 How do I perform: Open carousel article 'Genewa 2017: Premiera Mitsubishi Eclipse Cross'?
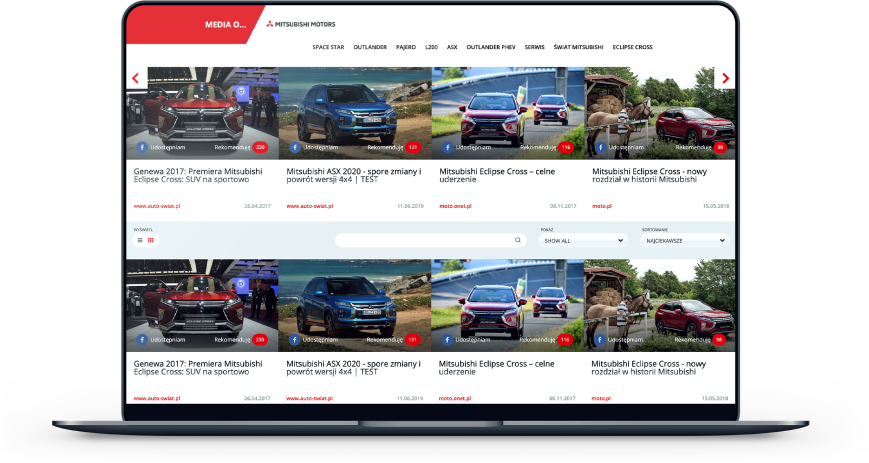point(198,175)
